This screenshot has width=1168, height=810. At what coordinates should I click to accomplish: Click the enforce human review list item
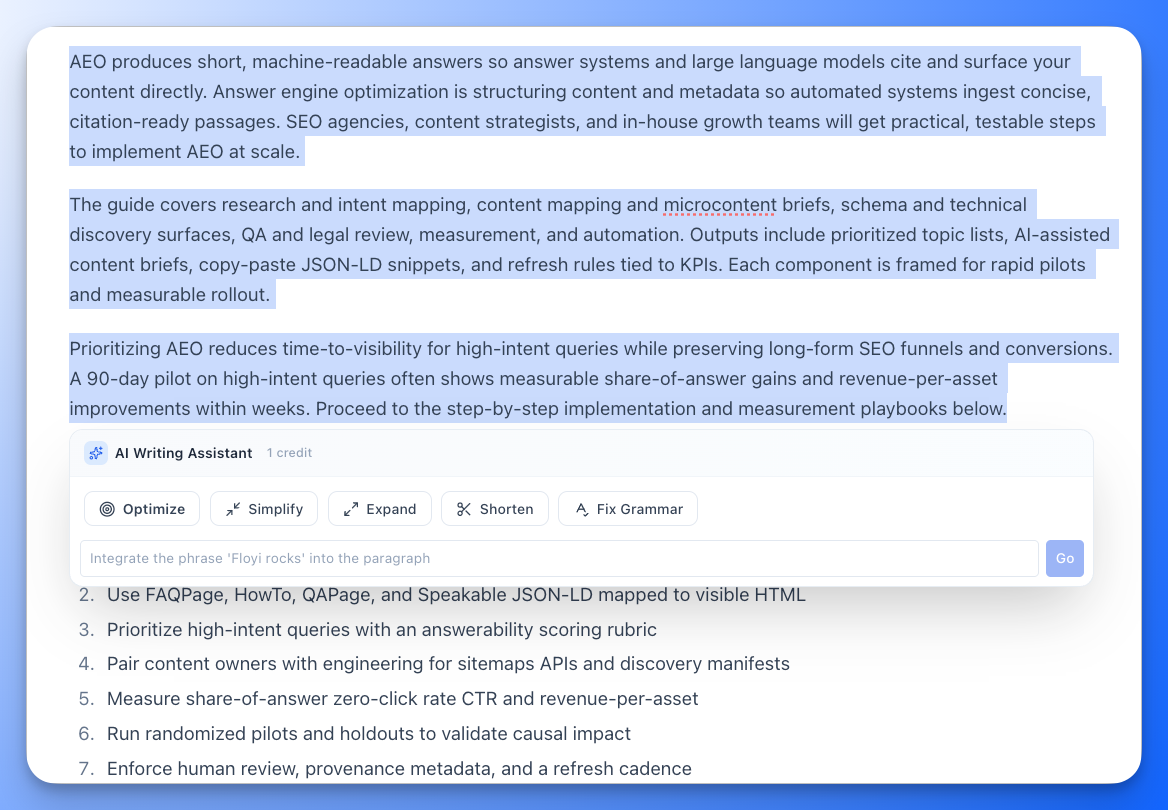[x=398, y=768]
